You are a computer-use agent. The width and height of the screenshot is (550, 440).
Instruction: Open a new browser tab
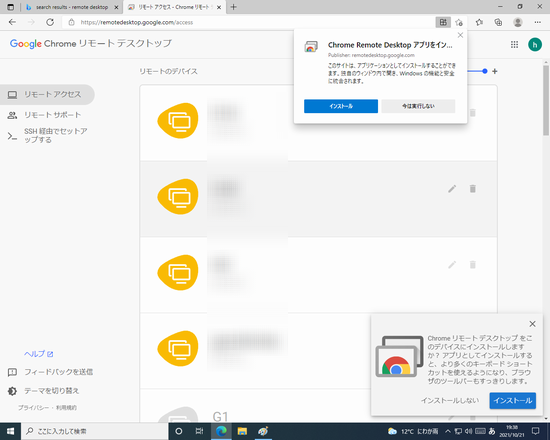pos(234,7)
